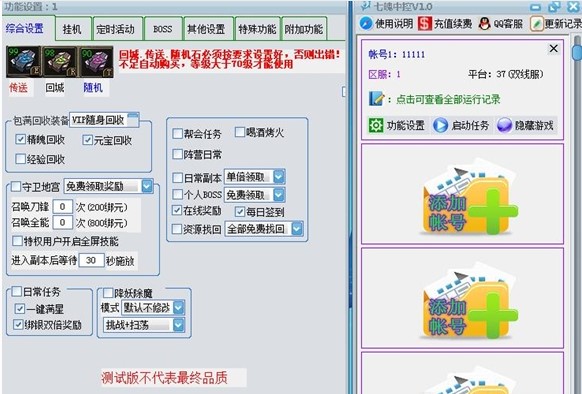
Task: Click second 添加帐号 folder icon
Action: [x=470, y=302]
